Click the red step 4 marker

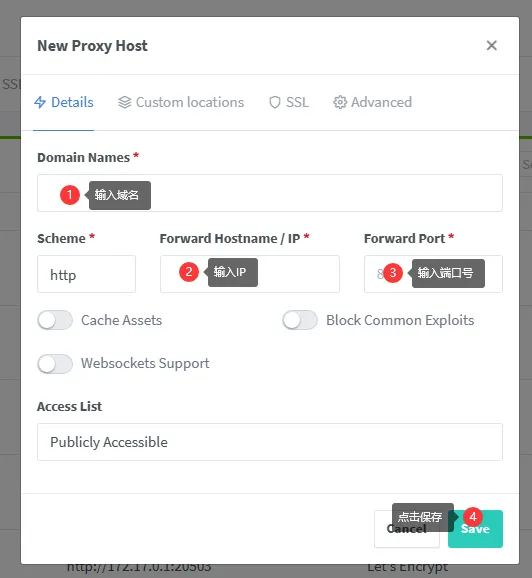[x=473, y=517]
